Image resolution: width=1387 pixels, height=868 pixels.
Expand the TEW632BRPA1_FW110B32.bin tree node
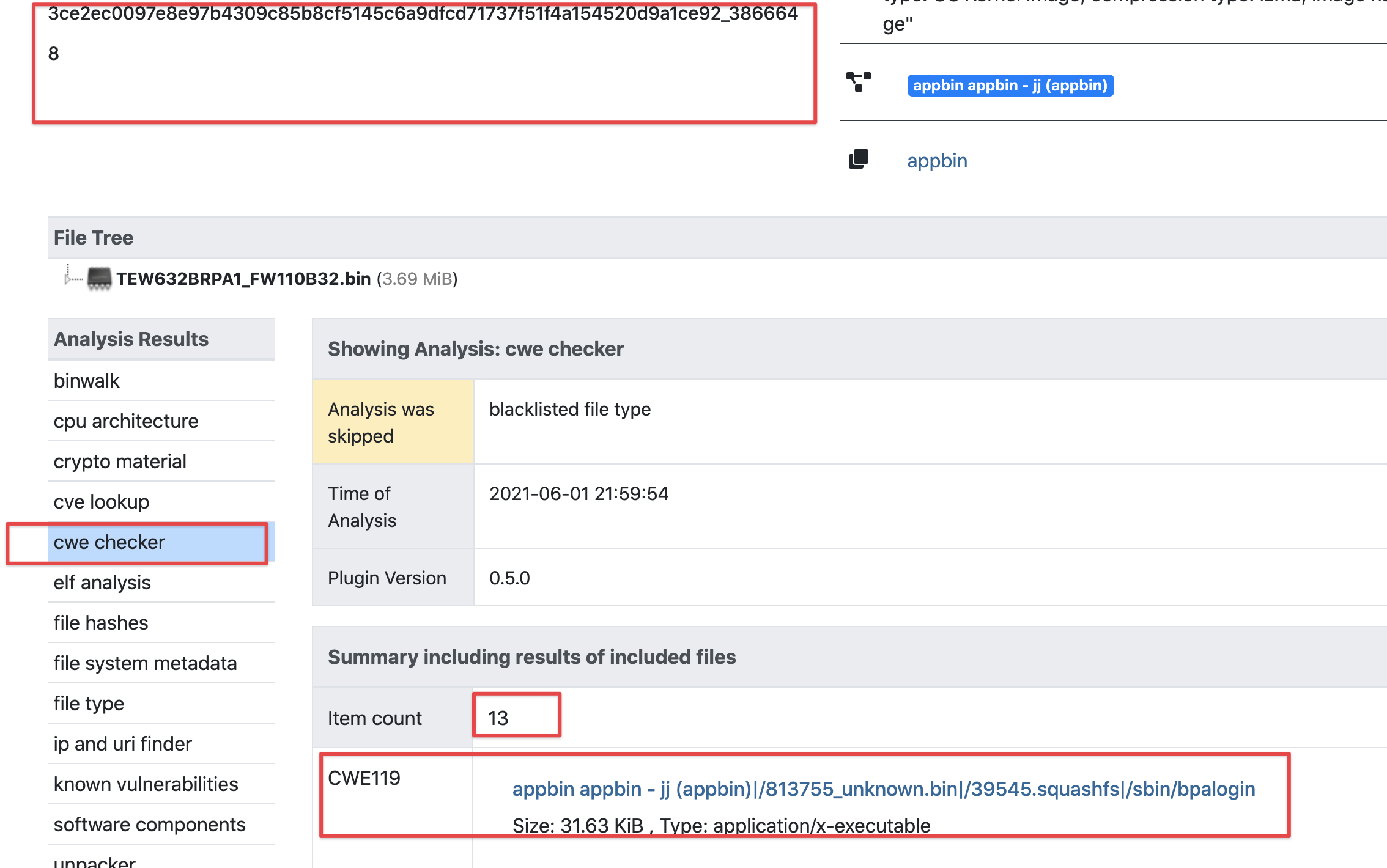tap(69, 279)
